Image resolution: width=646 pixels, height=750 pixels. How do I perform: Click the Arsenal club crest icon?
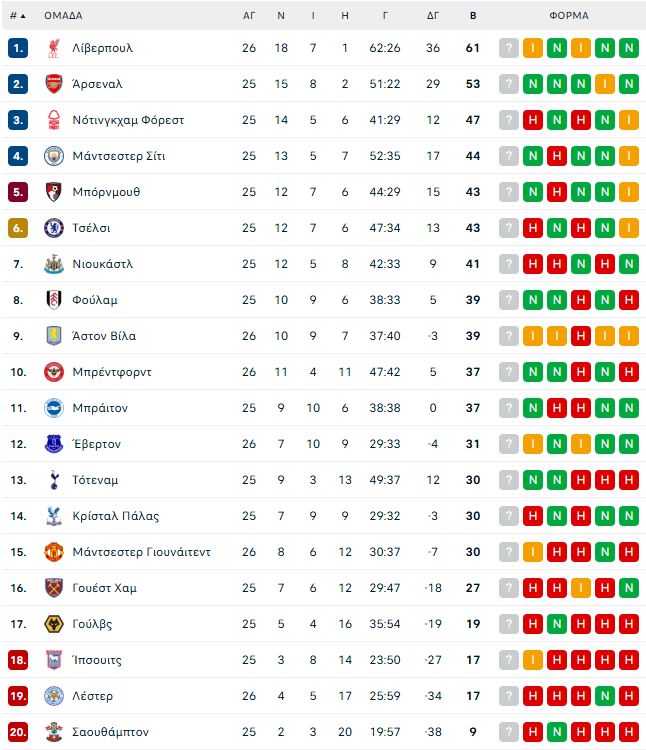[54, 84]
